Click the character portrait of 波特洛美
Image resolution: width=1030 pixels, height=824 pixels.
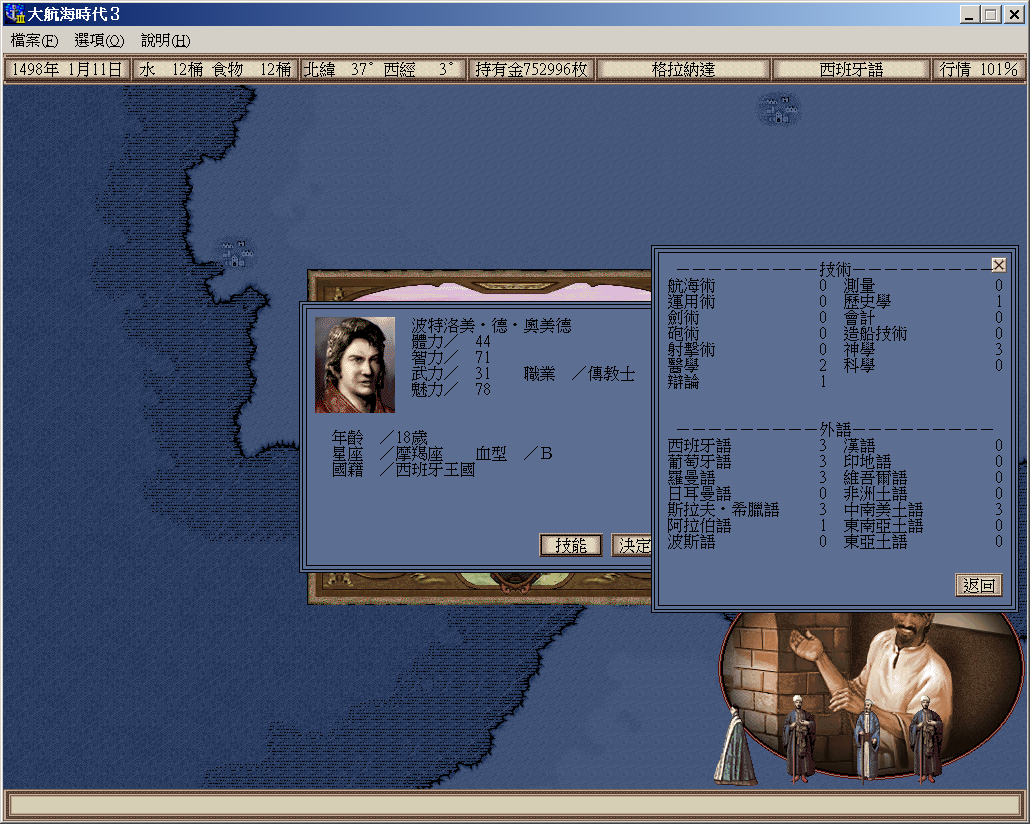(355, 365)
